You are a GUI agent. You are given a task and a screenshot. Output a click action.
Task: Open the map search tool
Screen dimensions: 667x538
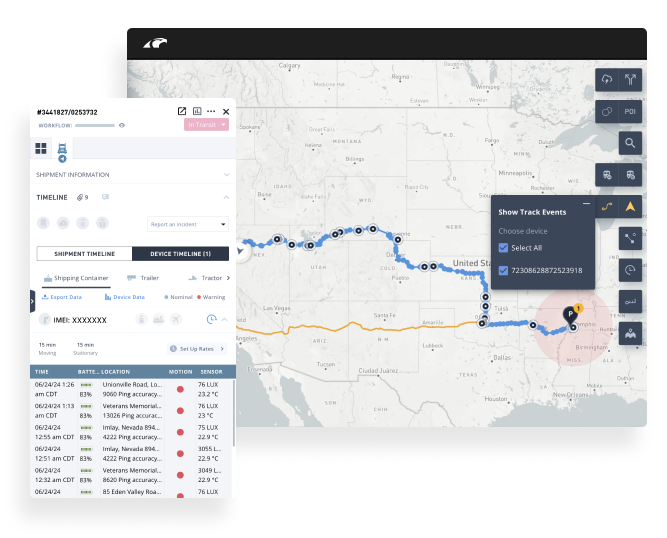tap(630, 143)
